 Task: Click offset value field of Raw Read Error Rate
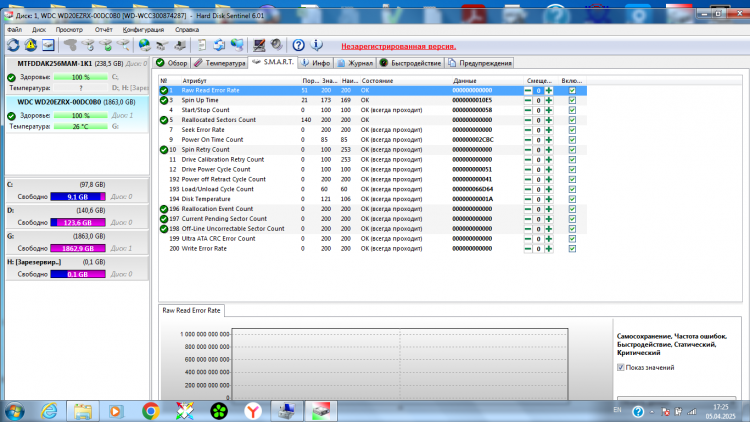coord(538,90)
